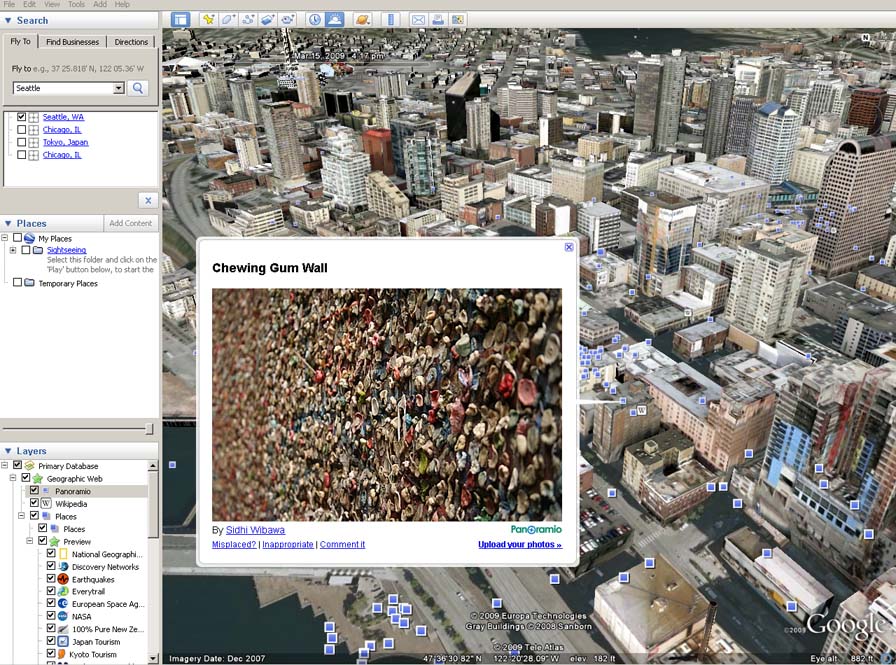Viewport: 896px width, 665px height.
Task: Uncheck the Japan Tourism layer checkbox
Action: tap(51, 641)
